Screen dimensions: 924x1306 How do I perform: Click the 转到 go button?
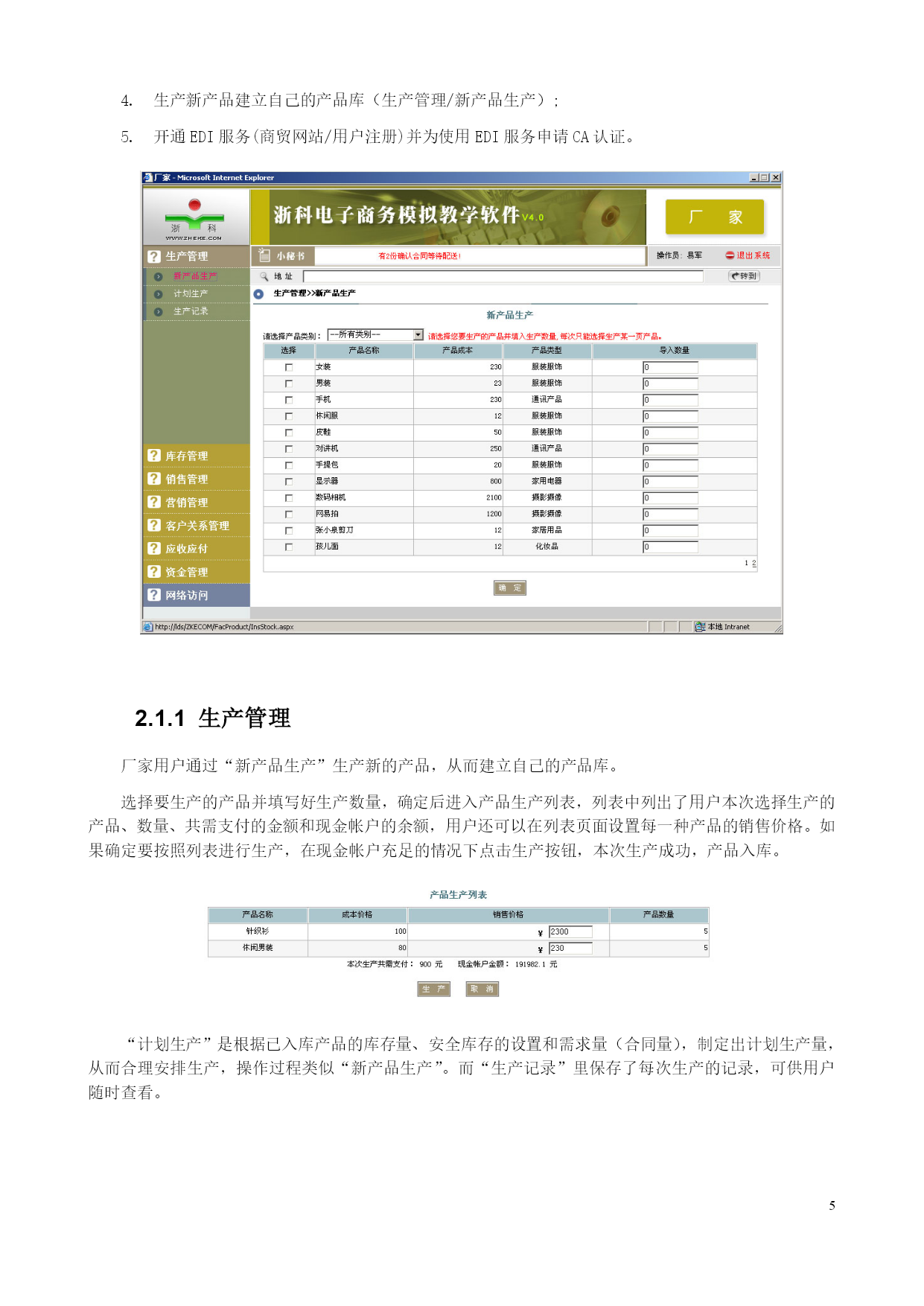(744, 276)
